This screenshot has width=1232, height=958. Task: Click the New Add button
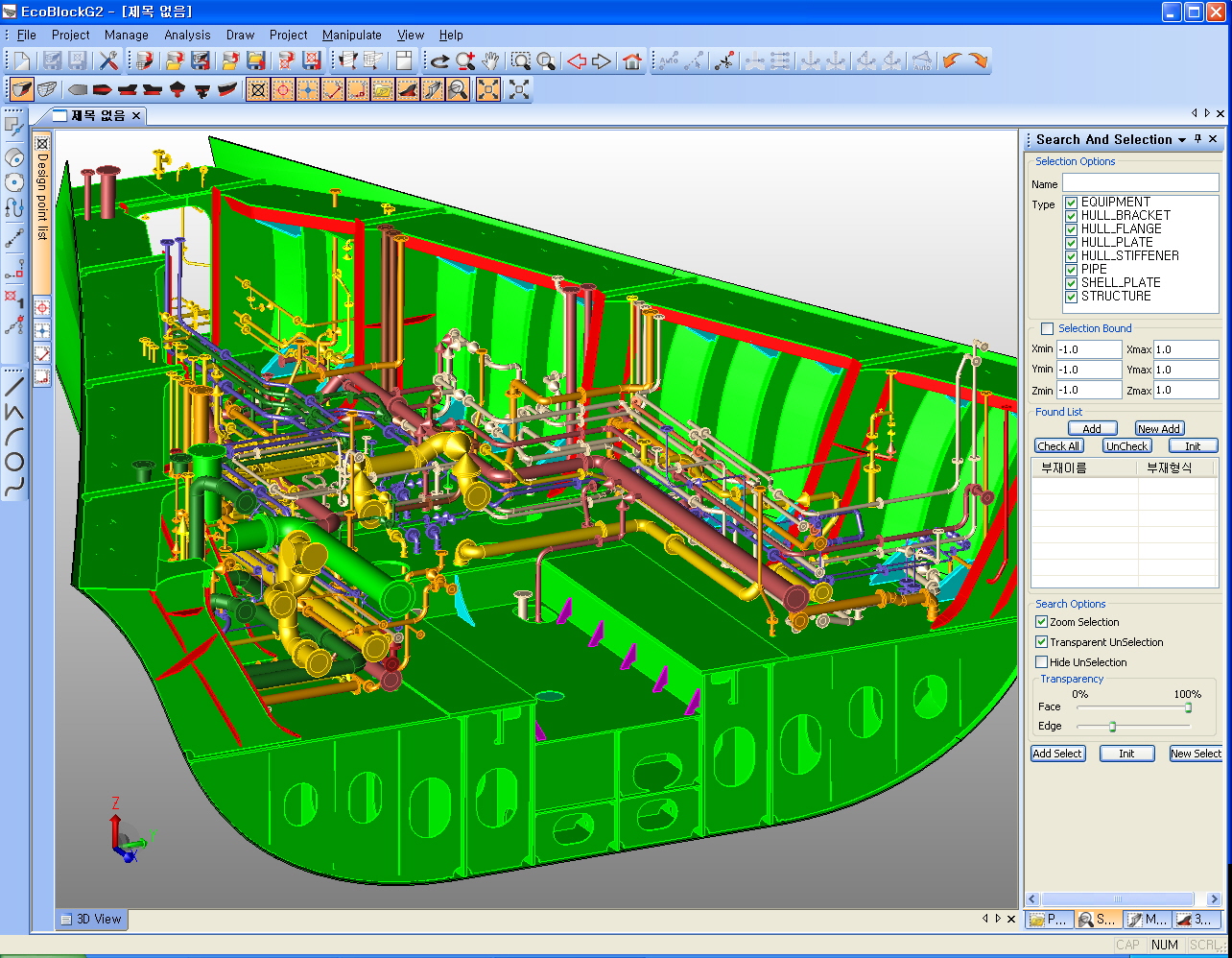[1159, 429]
